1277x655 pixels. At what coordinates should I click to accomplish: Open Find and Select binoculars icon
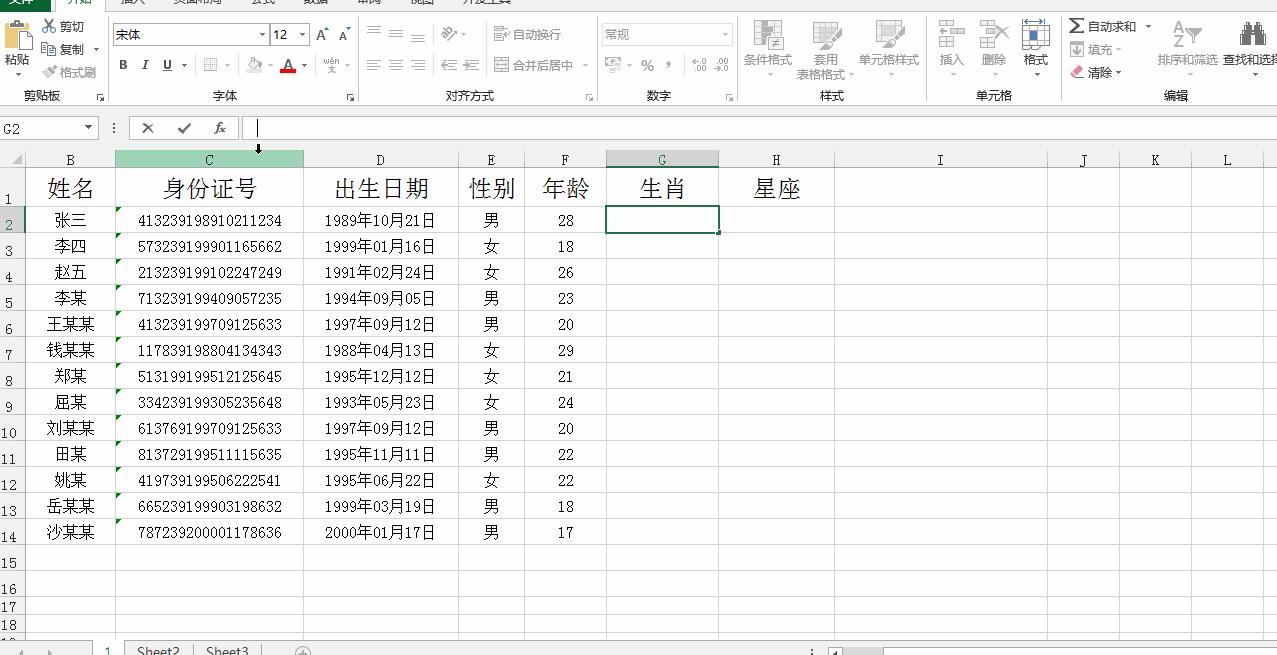click(x=1252, y=36)
